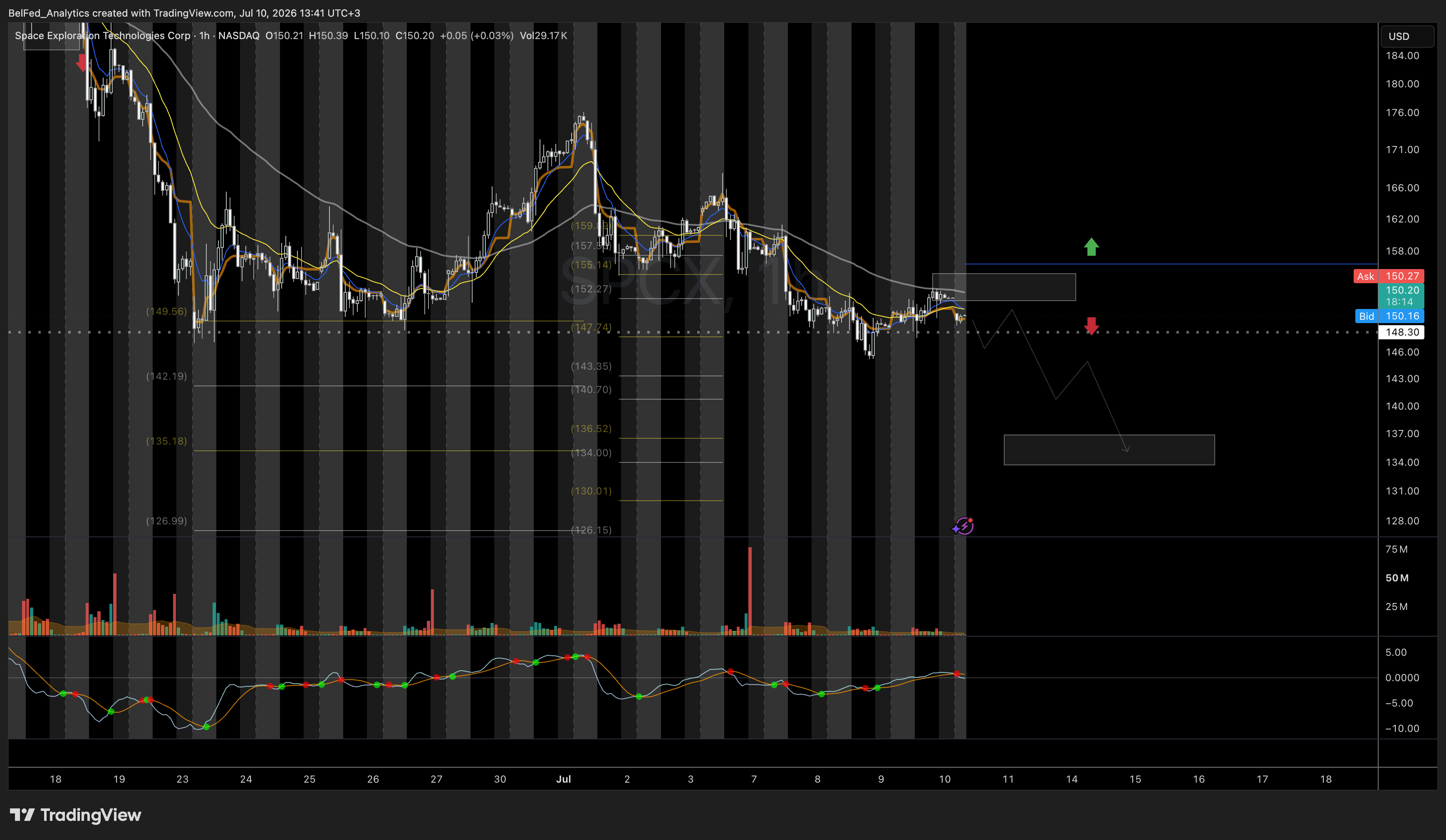Click date 30 on the time axis
1446x840 pixels.
(x=500, y=779)
